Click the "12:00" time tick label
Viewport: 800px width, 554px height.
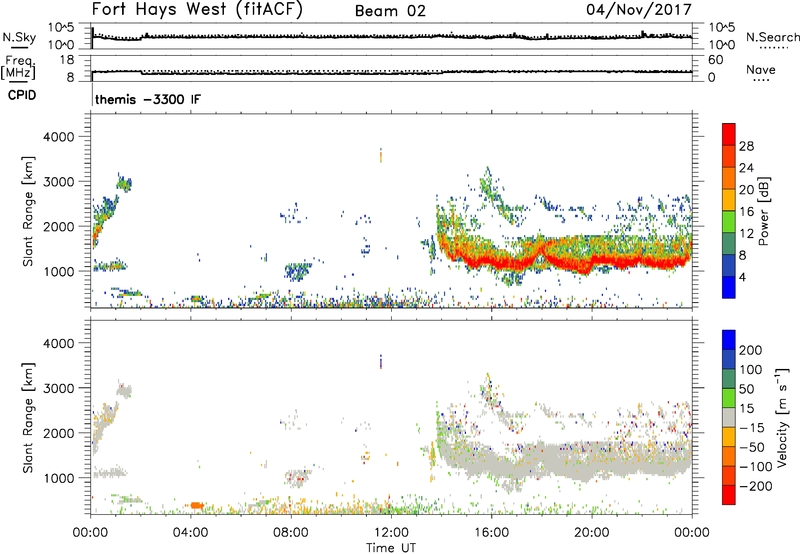pos(391,533)
